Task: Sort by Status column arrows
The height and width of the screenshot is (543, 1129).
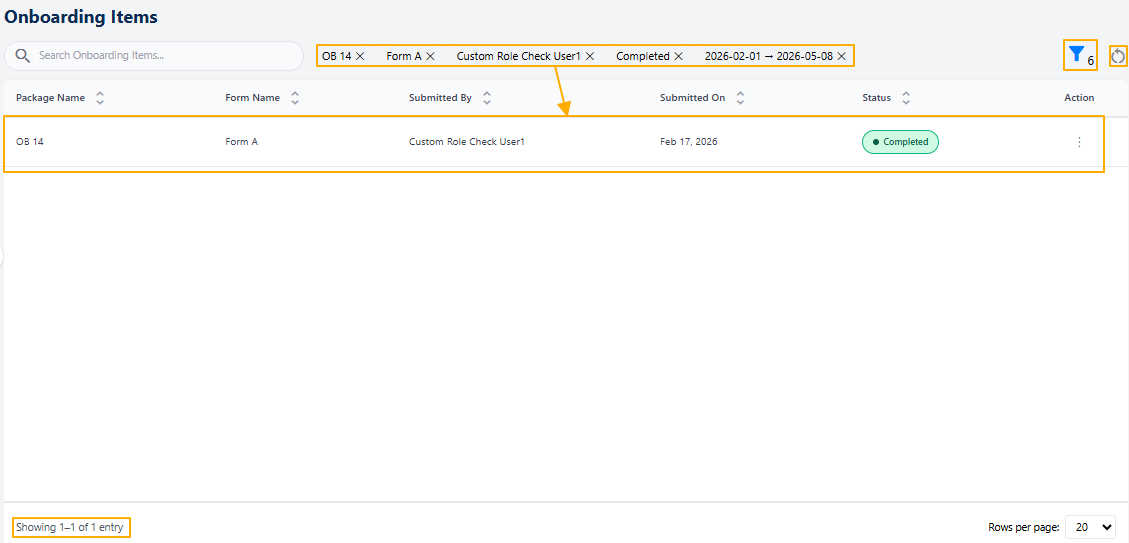Action: tap(906, 98)
